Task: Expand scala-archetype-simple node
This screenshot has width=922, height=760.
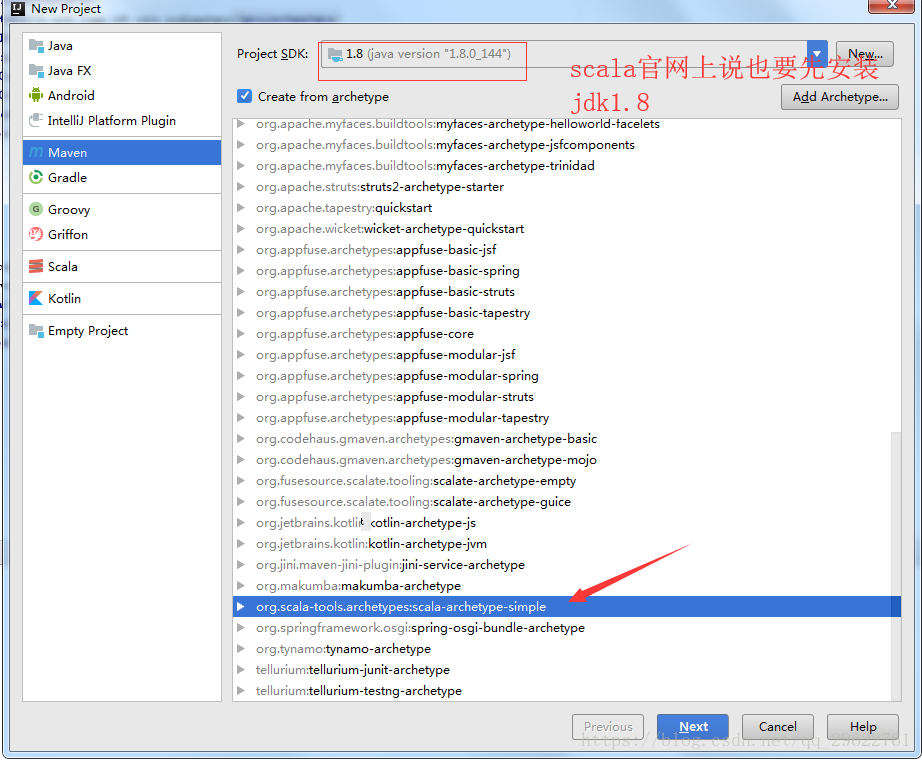Action: 240,606
